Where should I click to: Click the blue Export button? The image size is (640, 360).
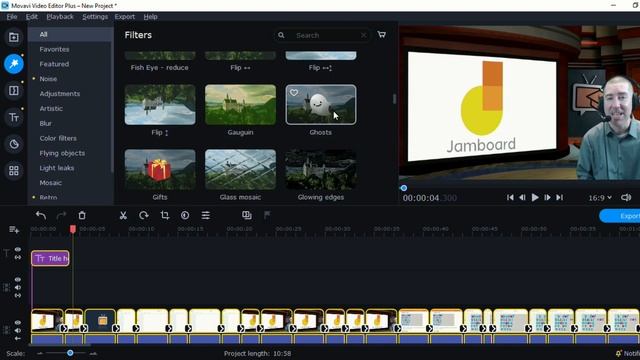[620, 216]
